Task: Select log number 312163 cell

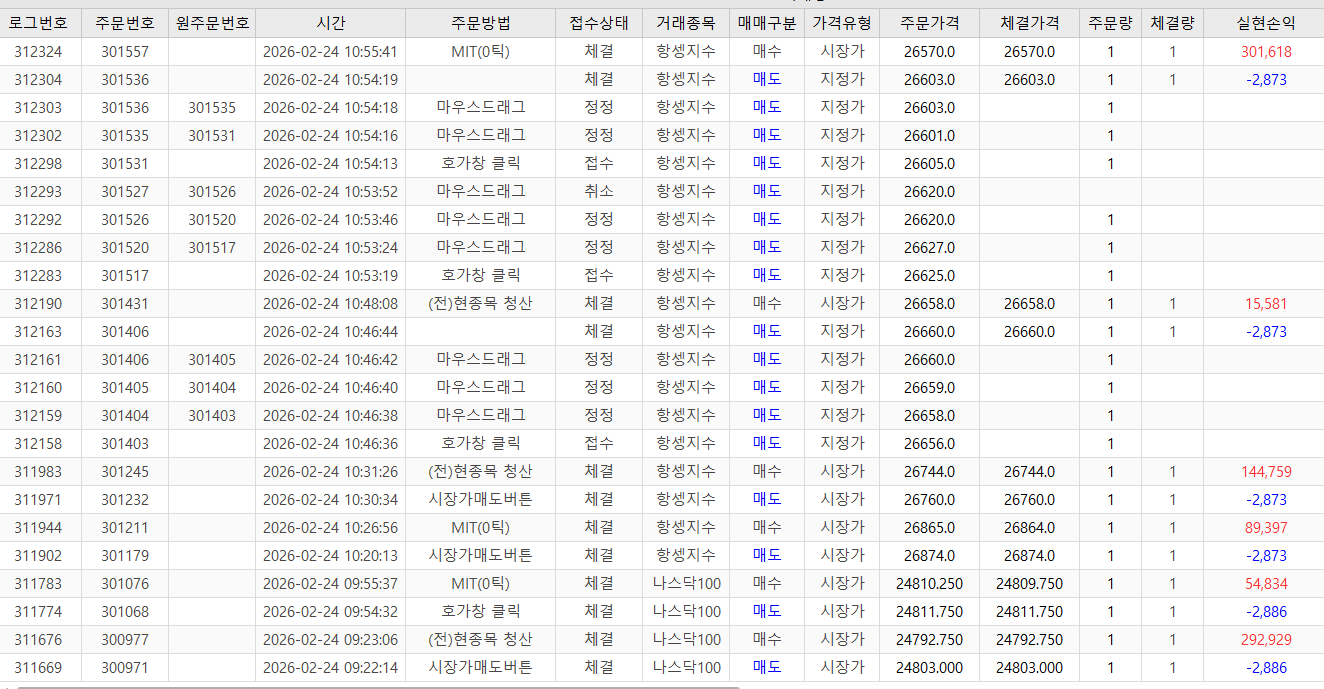Action: (40, 332)
